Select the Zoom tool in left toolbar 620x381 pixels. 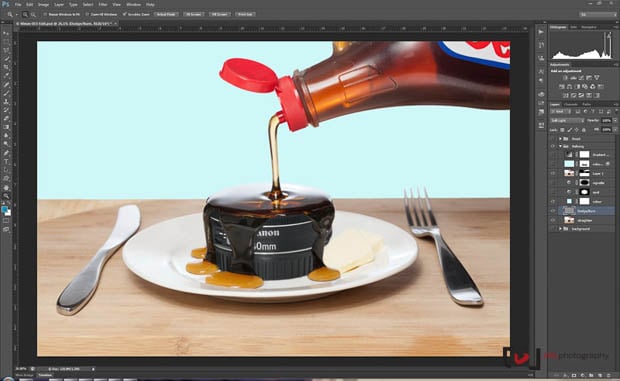[6, 196]
